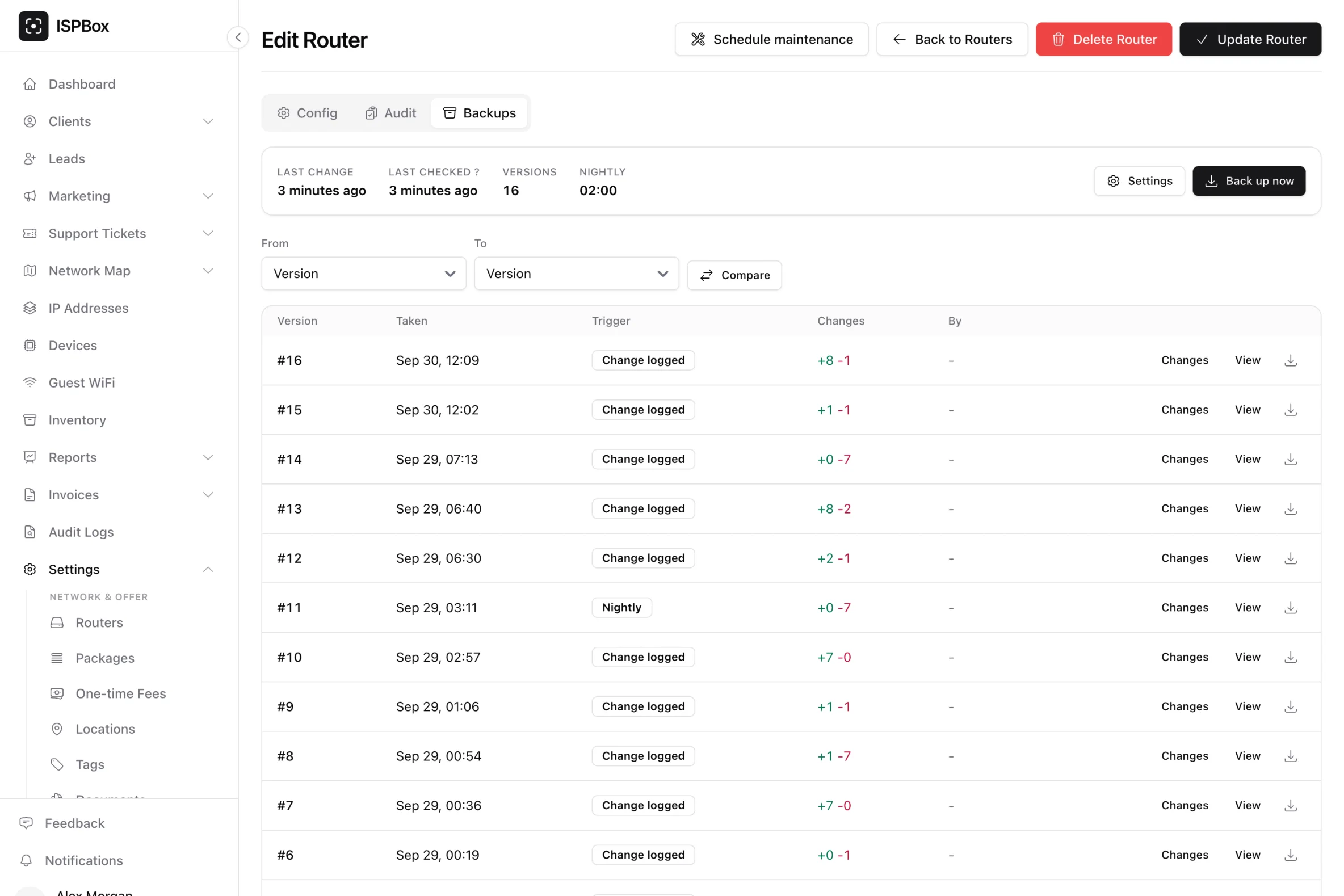Image resolution: width=1344 pixels, height=896 pixels.
Task: View Changes for version #13
Action: point(1185,508)
